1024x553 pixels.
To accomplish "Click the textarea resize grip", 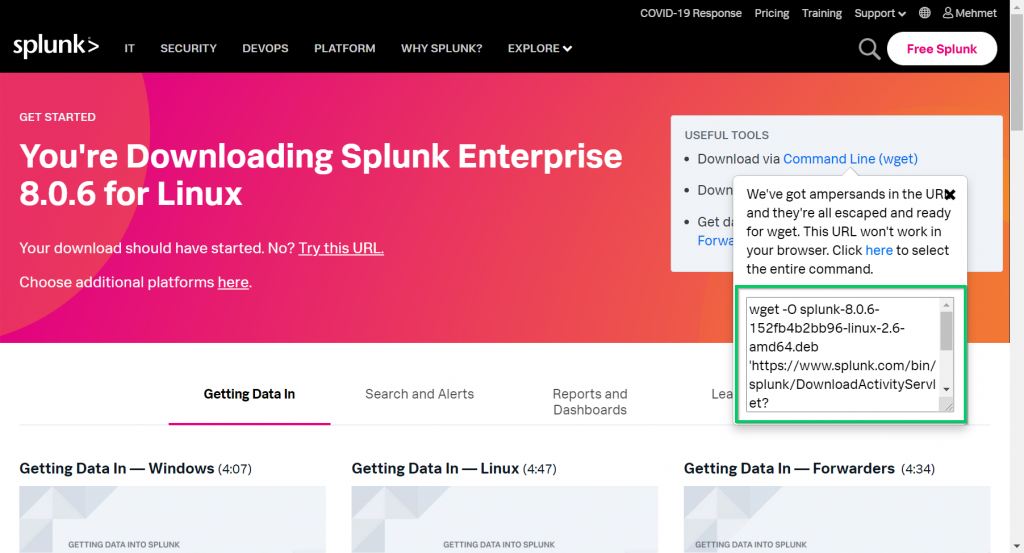I will coord(948,405).
